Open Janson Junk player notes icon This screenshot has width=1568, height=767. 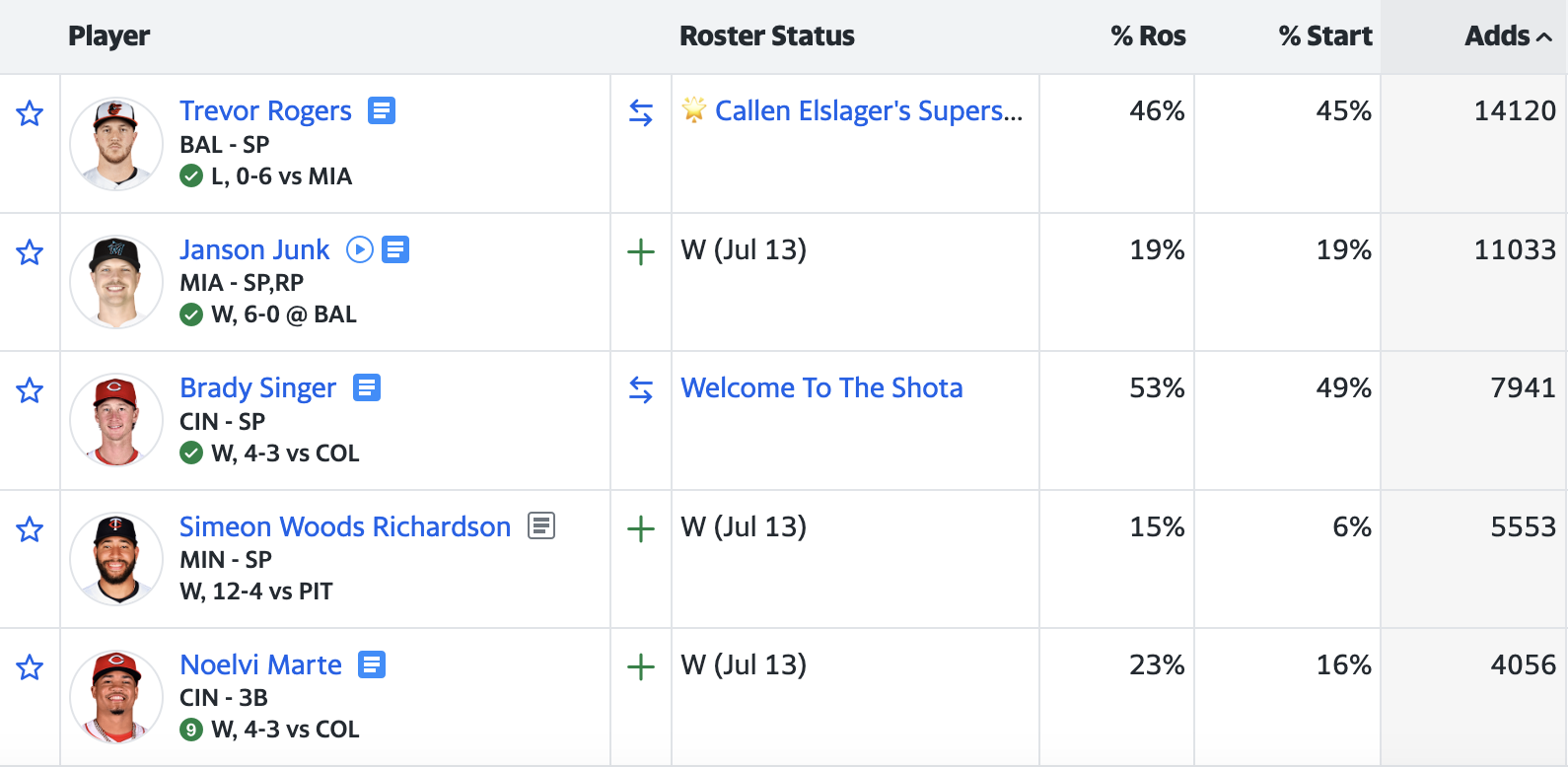click(x=395, y=249)
